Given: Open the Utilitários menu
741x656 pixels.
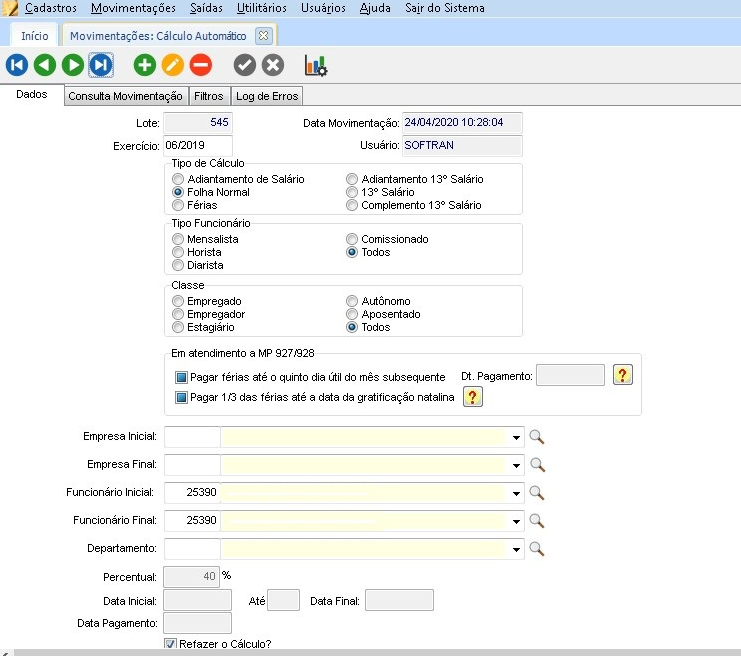Looking at the screenshot, I should (x=262, y=8).
